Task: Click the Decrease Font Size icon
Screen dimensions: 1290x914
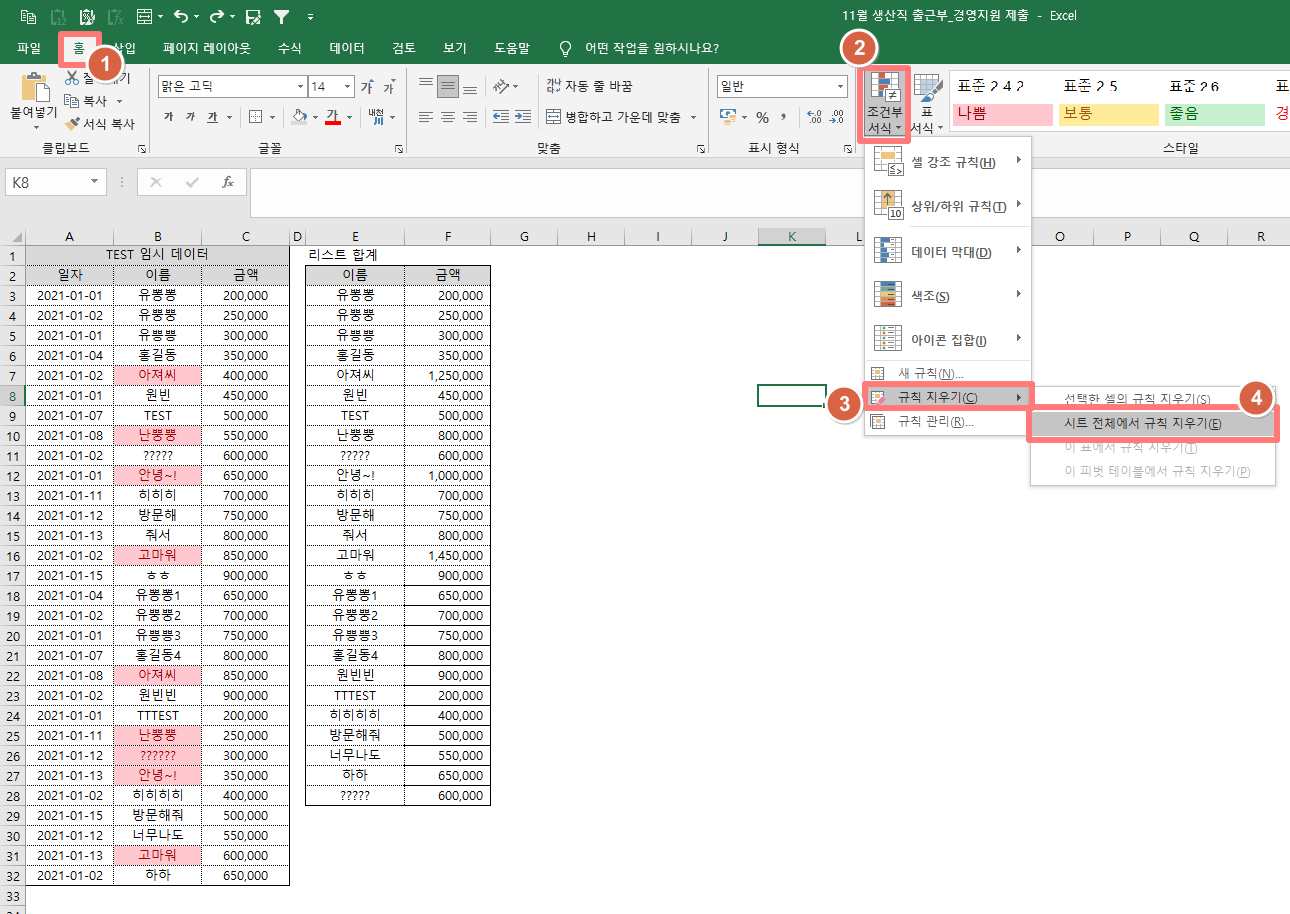Action: point(388,87)
